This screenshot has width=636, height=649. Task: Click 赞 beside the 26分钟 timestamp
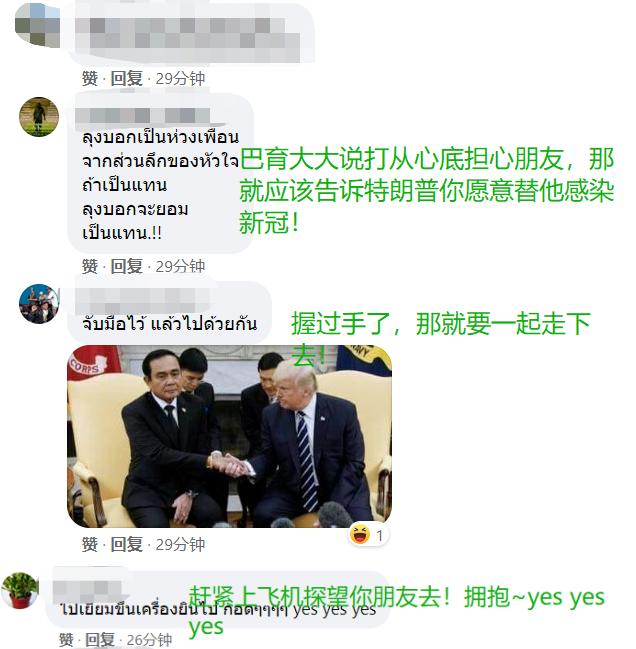66,640
